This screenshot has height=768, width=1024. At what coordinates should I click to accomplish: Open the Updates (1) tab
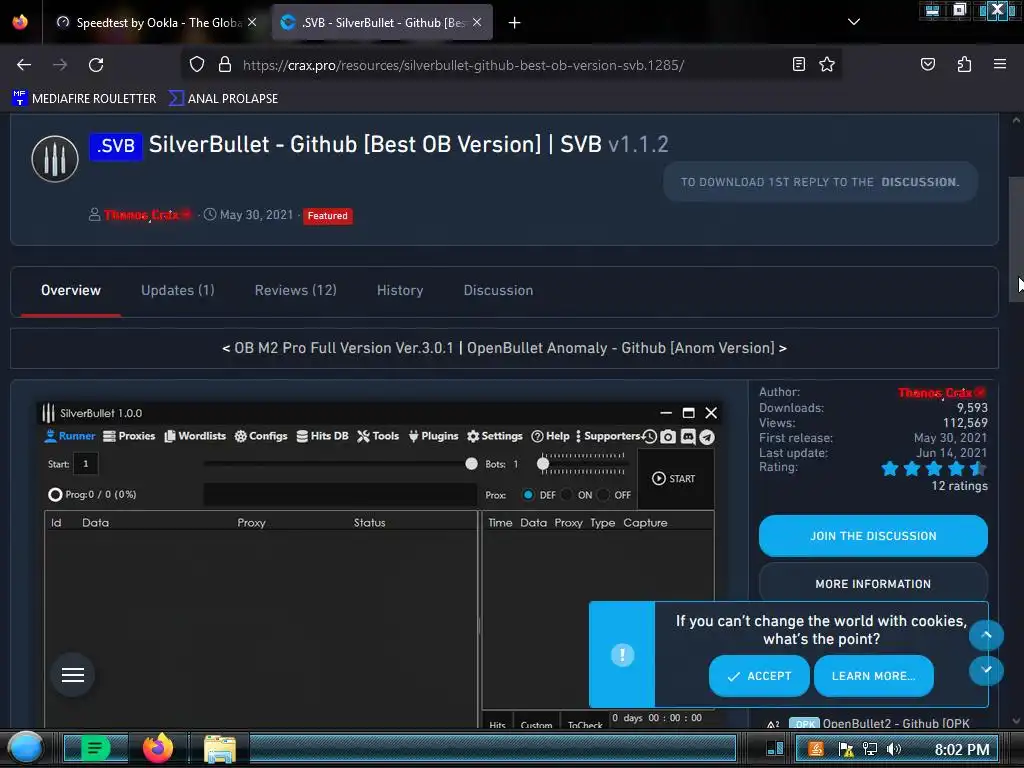(x=178, y=290)
